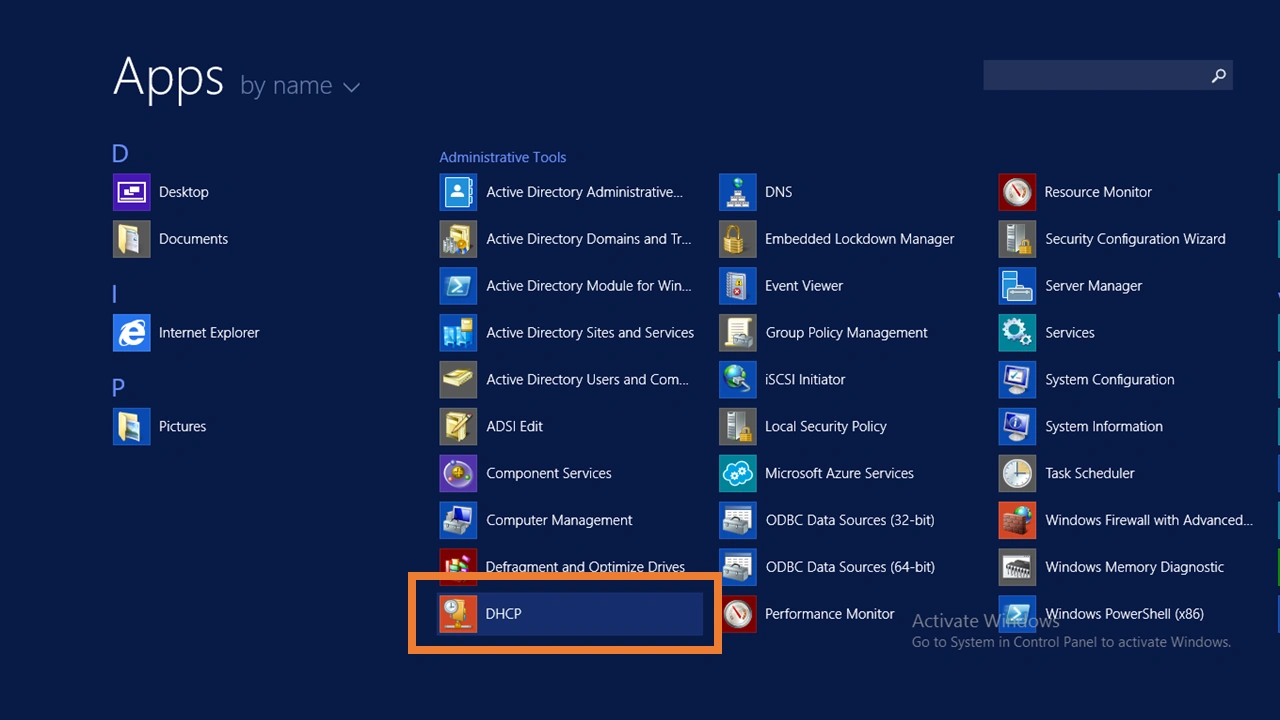The height and width of the screenshot is (720, 1280).
Task: Select the letter P group header
Action: tap(119, 388)
